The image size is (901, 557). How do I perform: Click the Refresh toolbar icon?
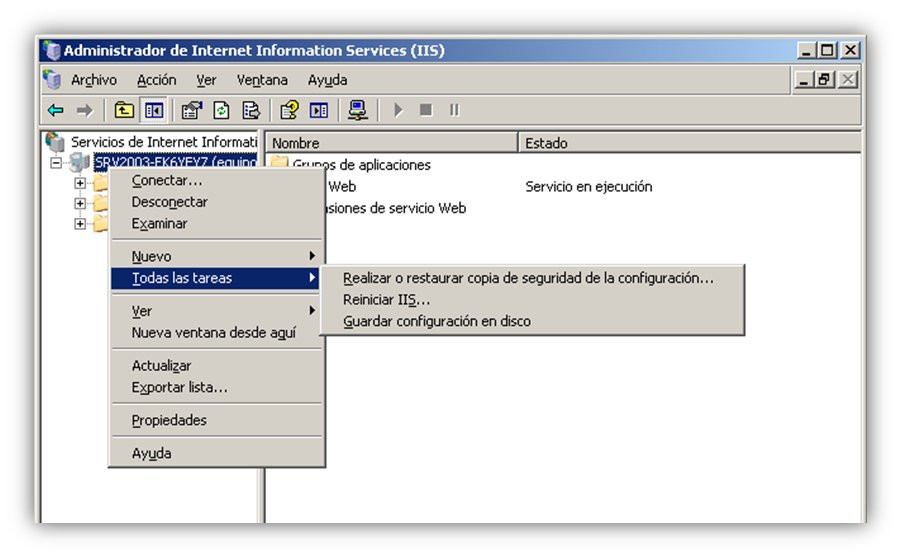tap(221, 110)
